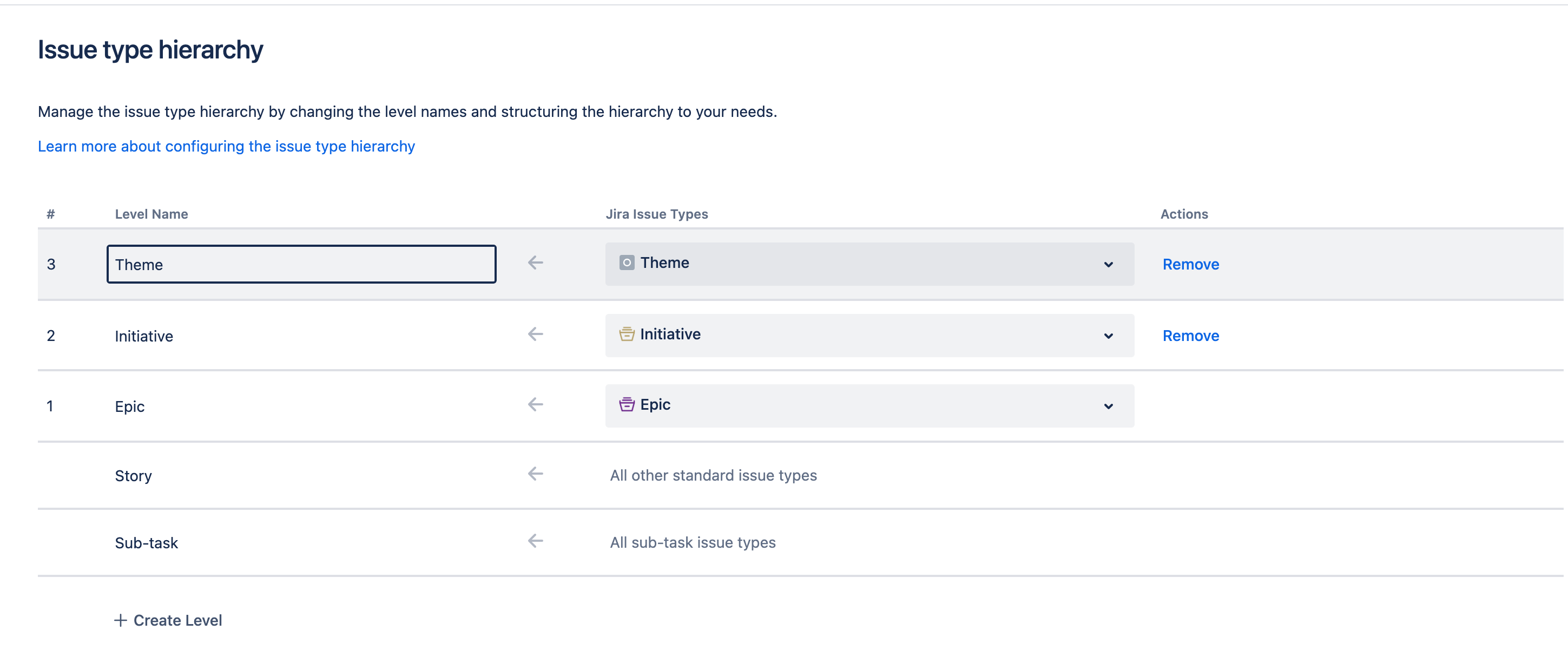Click the Actions column header

1184,214
